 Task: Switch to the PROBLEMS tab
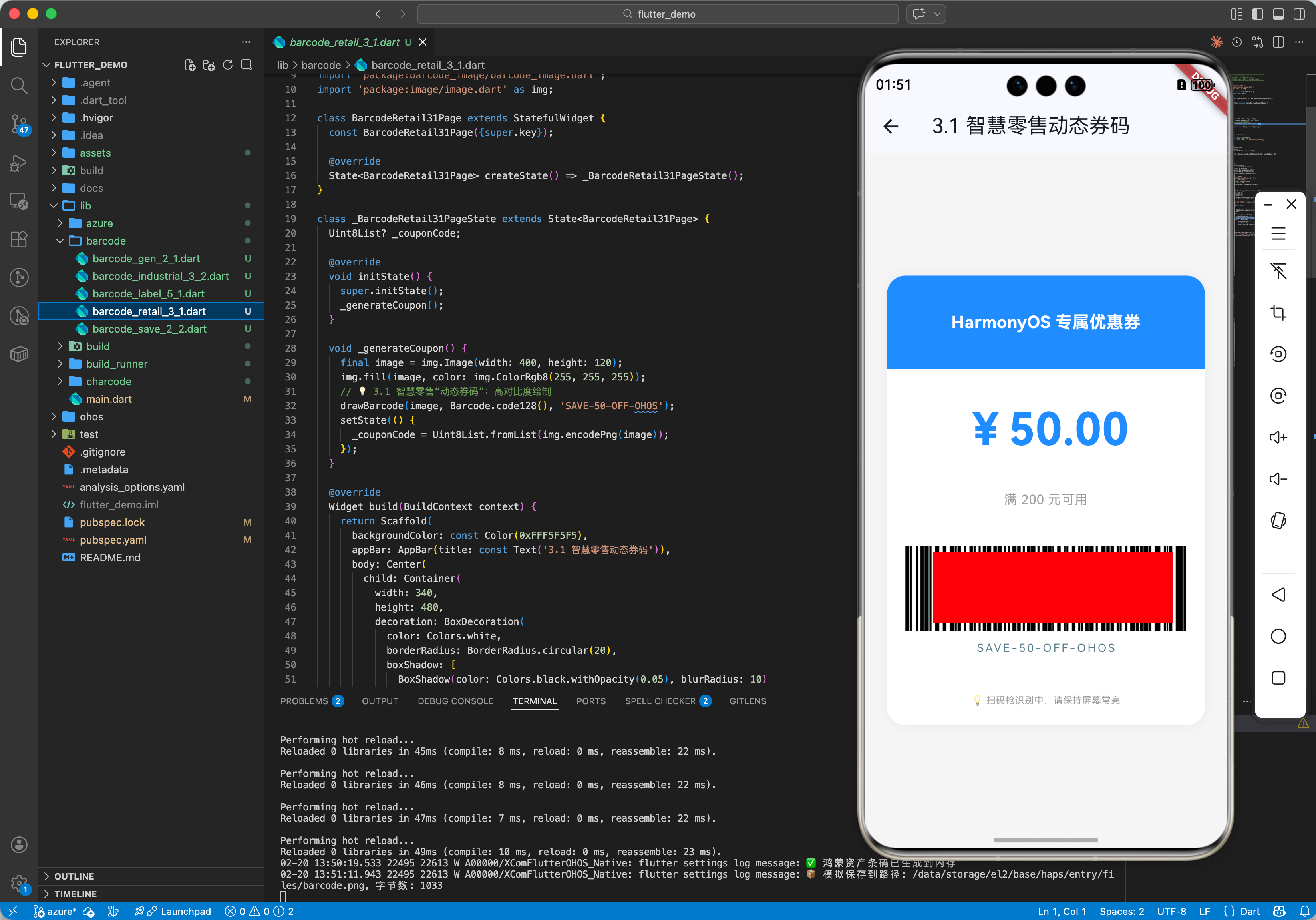pos(304,701)
